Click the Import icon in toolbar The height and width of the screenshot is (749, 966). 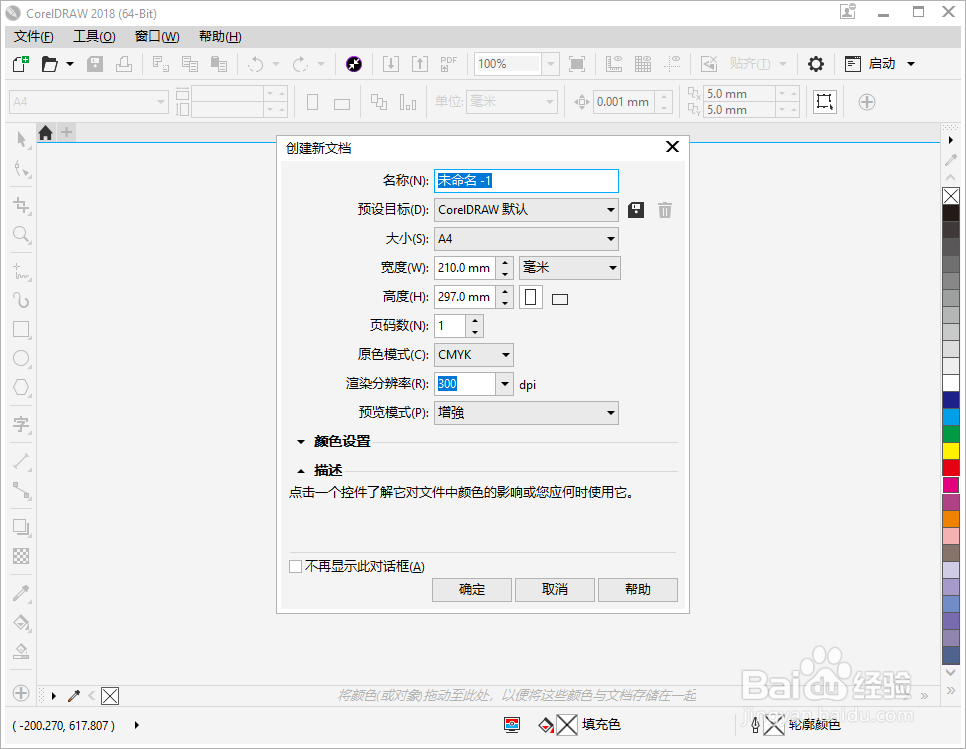391,63
